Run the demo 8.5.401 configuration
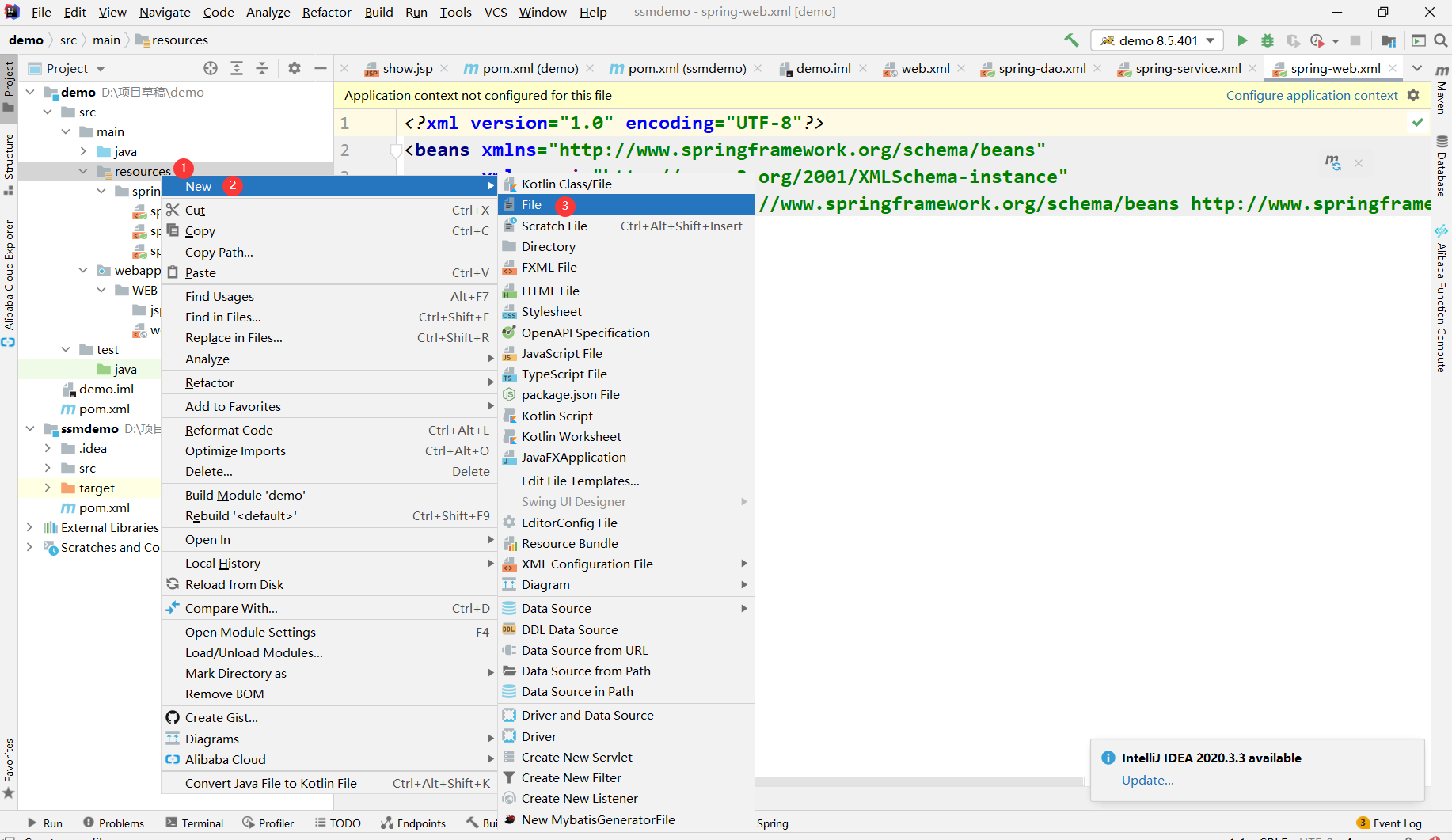 (1242, 40)
